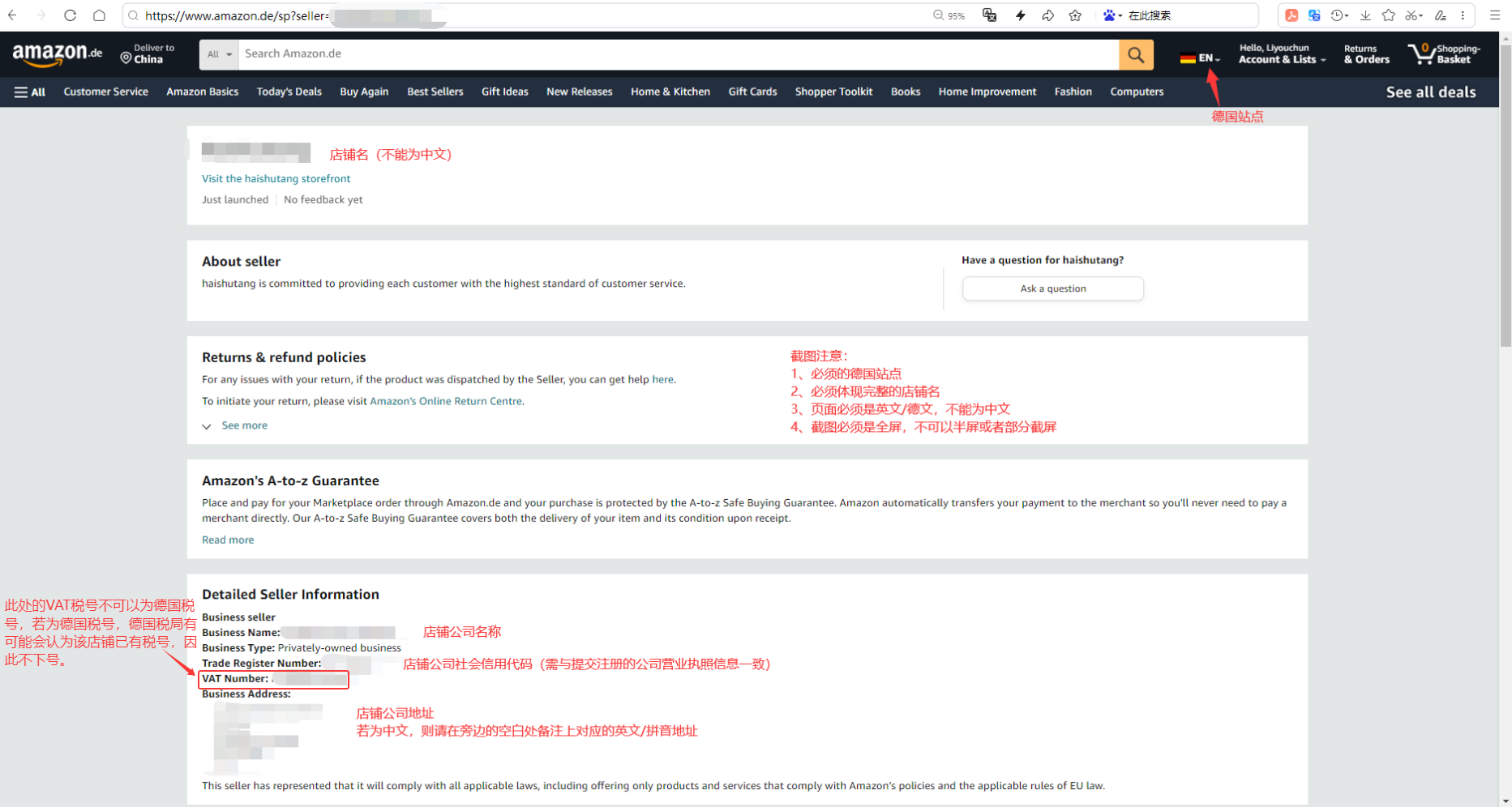Open New Releases
Image resolution: width=1512 pixels, height=807 pixels.
[x=579, y=92]
